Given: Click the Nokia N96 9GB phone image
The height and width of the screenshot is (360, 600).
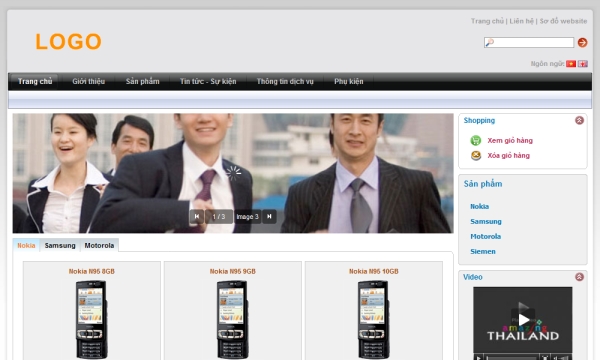Looking at the screenshot, I should point(233,319).
